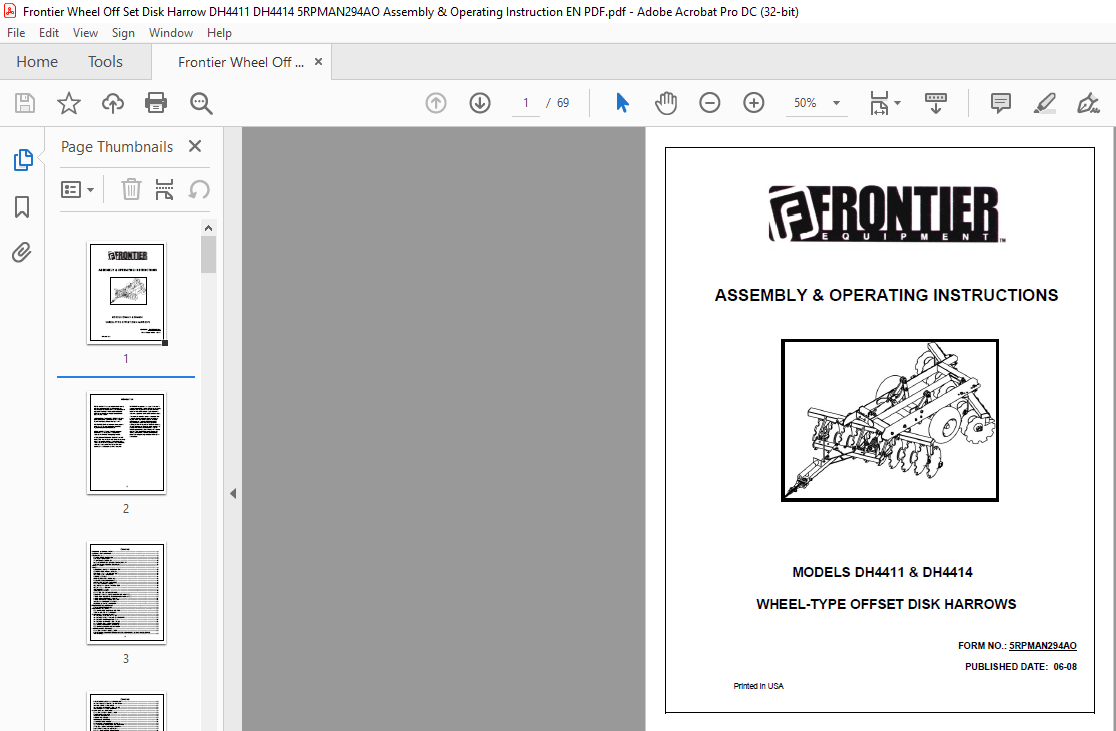Click the Page Thumbnails panel title
Viewport: 1116px width, 731px height.
pos(117,147)
